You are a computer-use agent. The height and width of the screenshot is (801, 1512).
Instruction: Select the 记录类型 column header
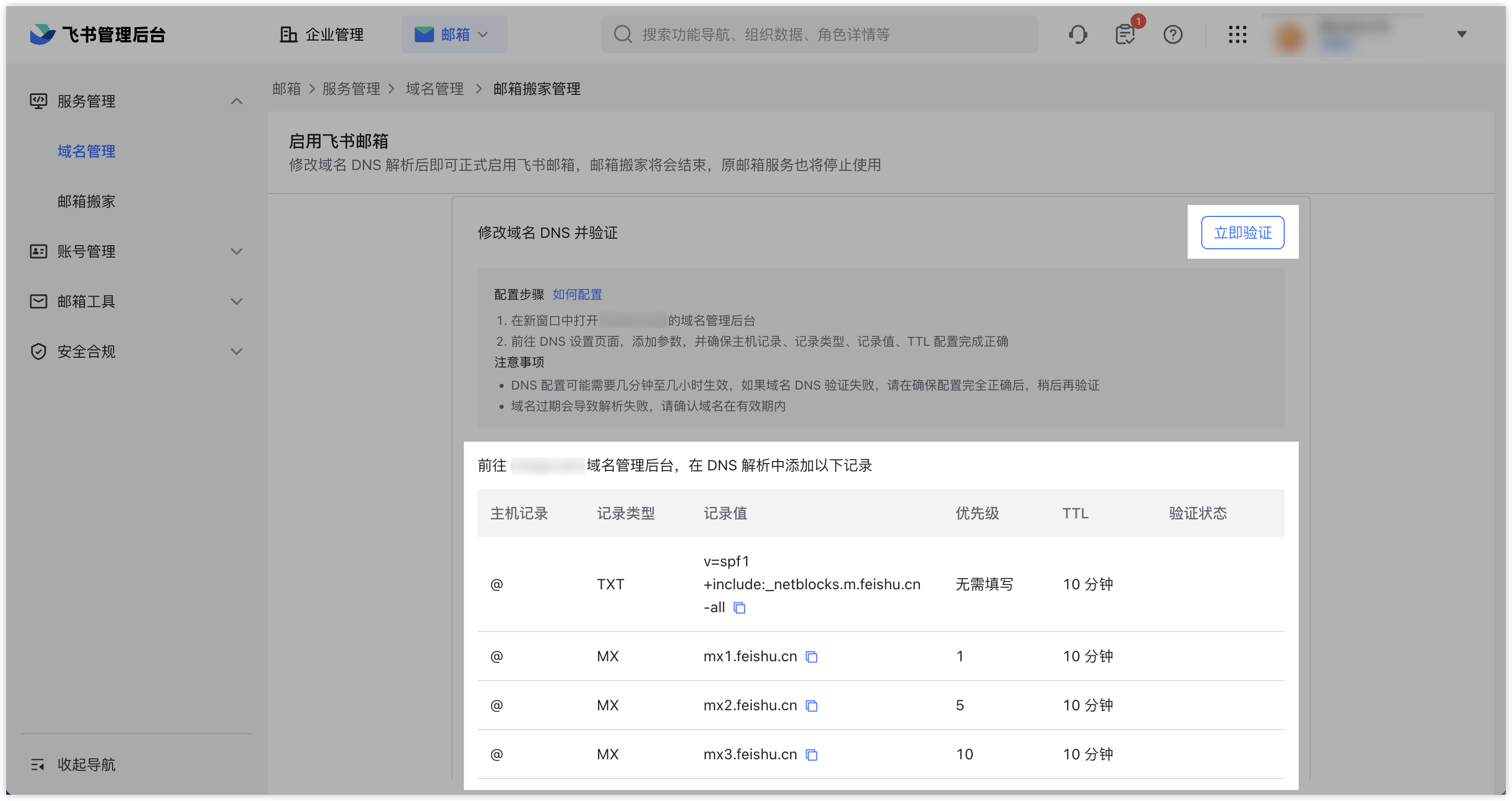pyautogui.click(x=626, y=513)
